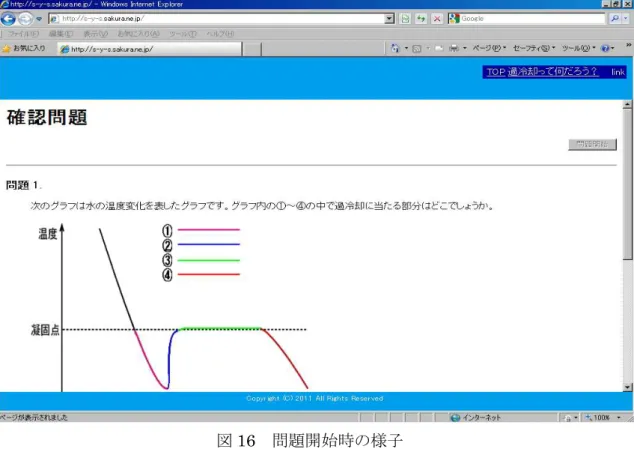Click the 凝固点 axis label
This screenshot has height=452, width=634.
(45, 330)
